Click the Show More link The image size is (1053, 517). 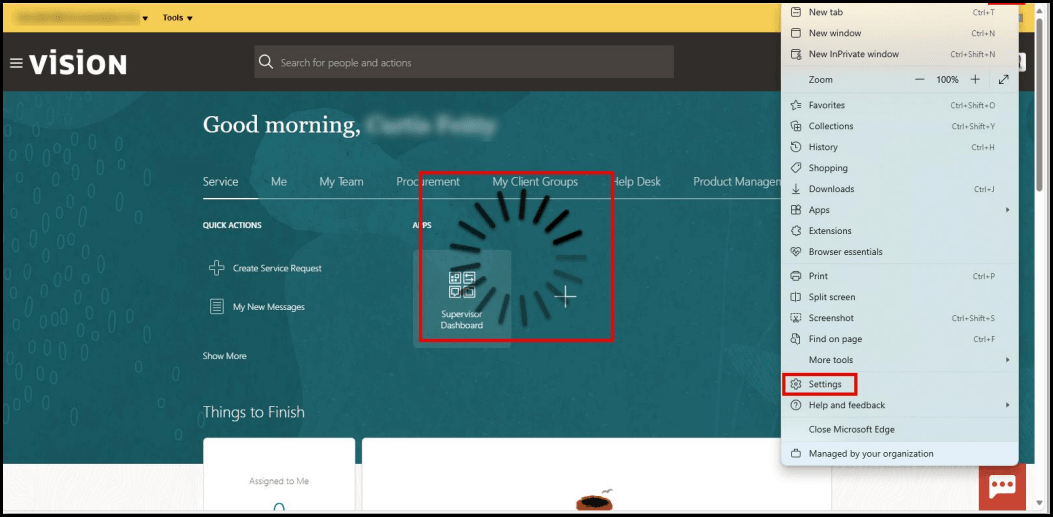224,356
